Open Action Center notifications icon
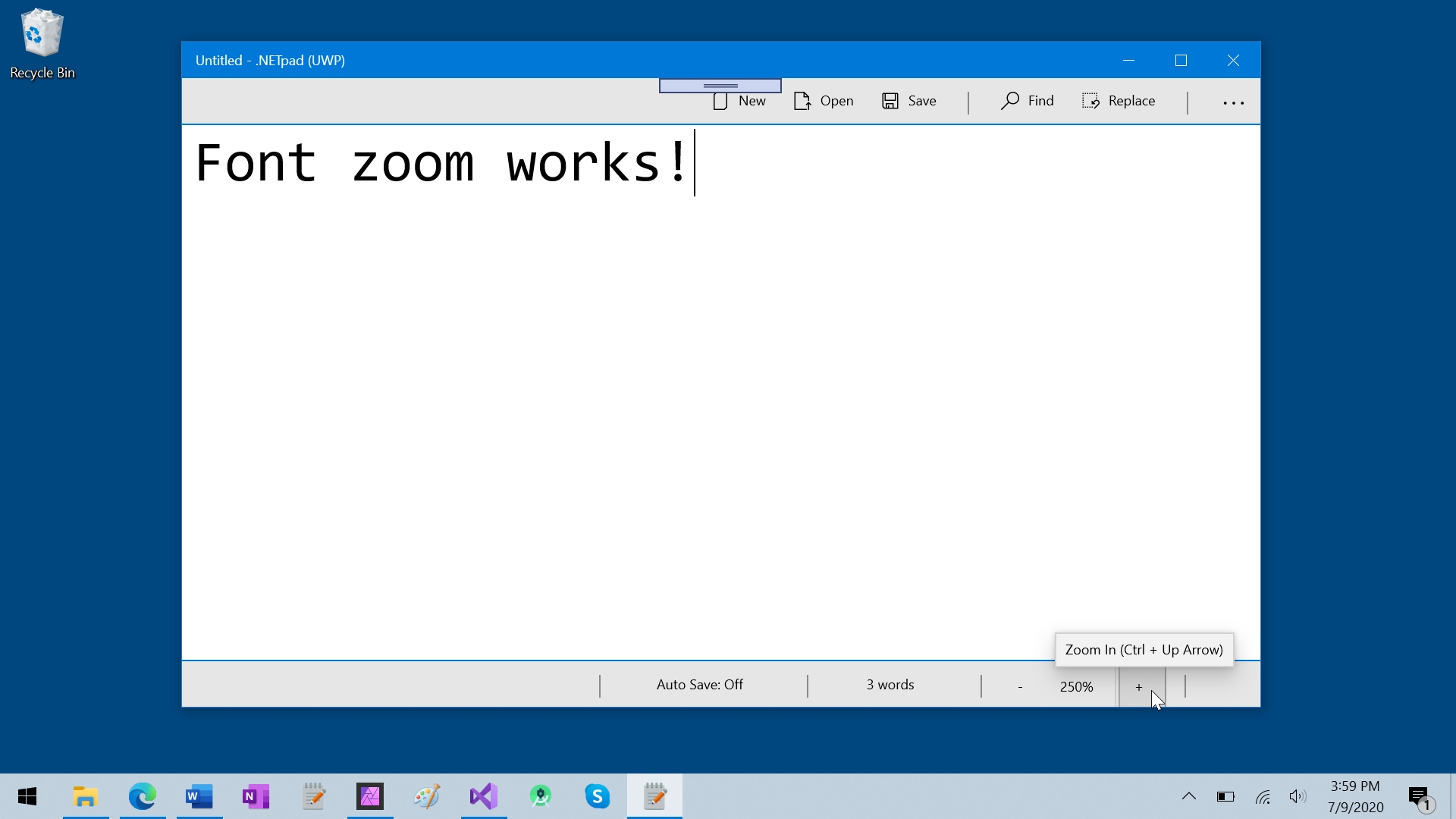 pos(1420,797)
